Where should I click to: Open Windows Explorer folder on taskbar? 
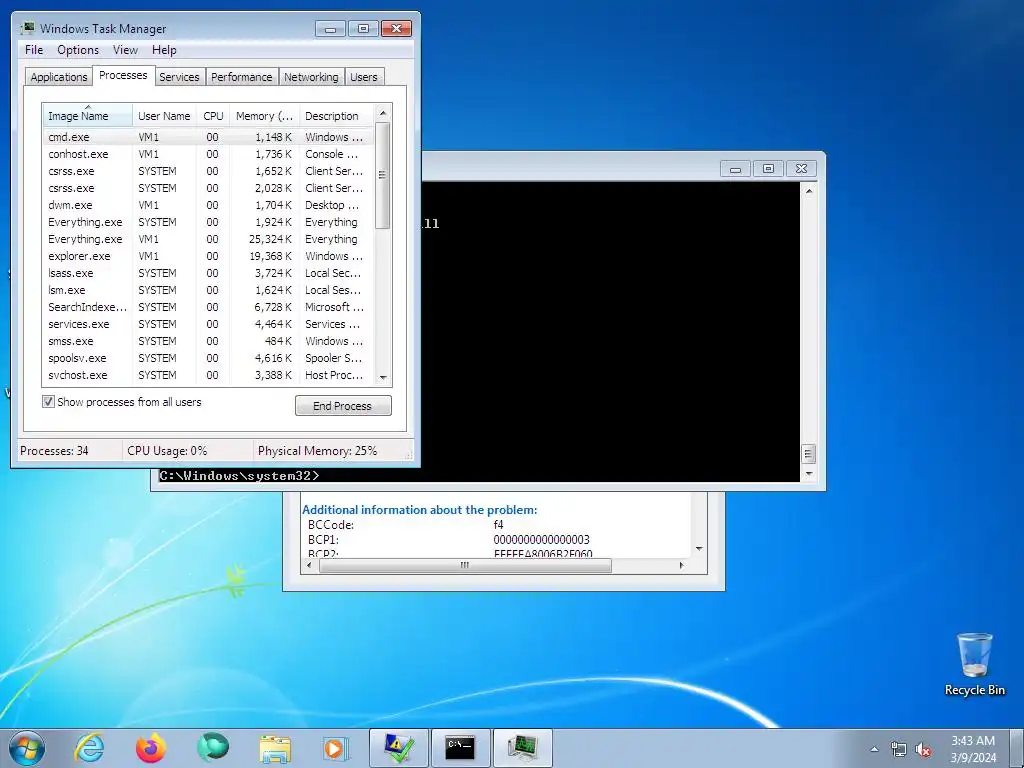tap(275, 748)
